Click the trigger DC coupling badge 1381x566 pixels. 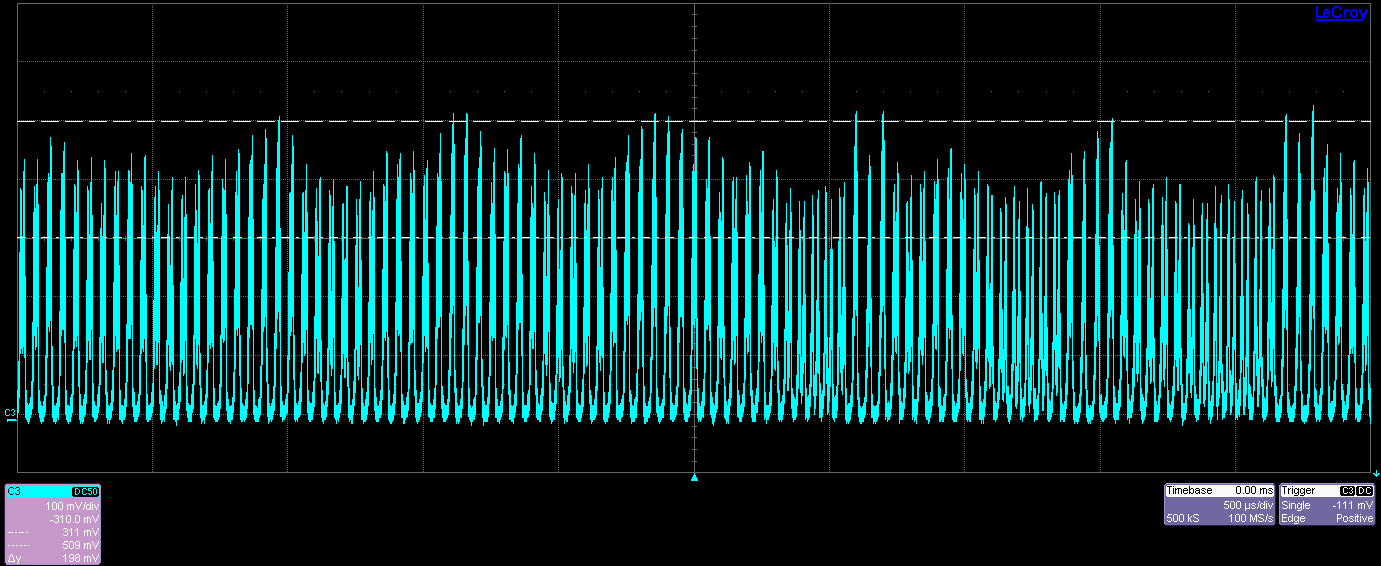1365,491
